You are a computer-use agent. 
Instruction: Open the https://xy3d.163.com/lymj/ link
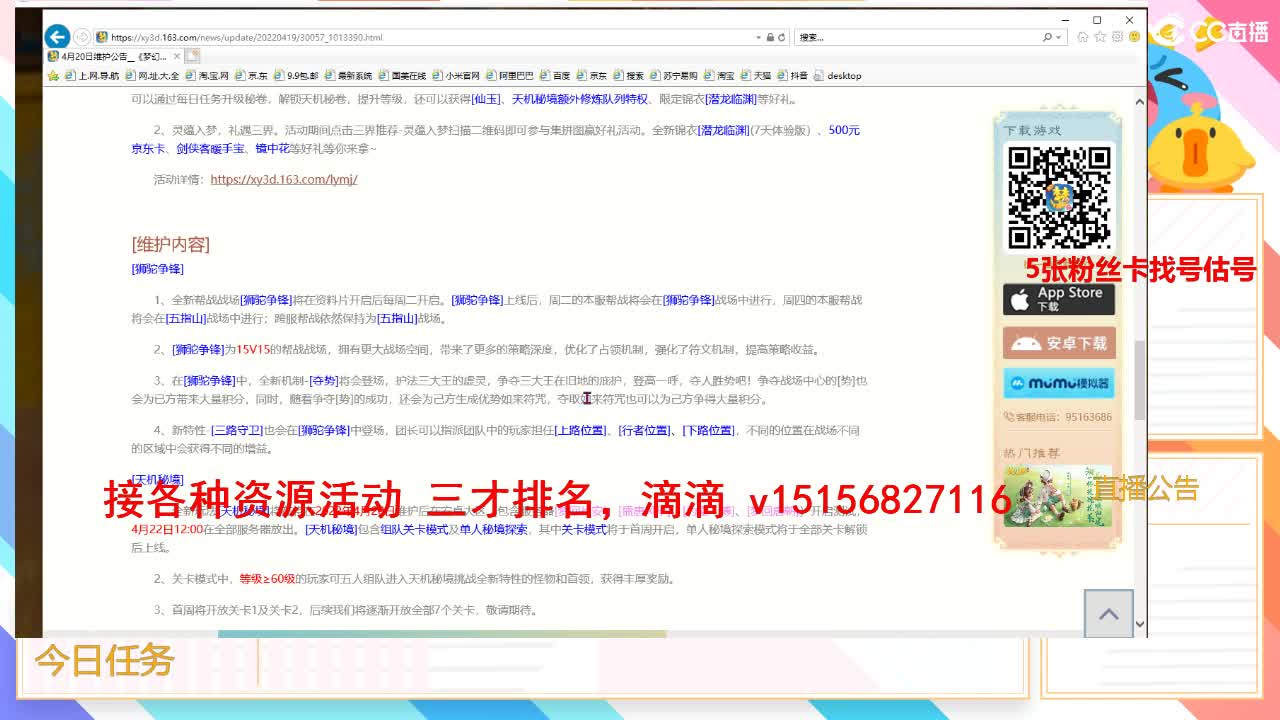tap(284, 180)
